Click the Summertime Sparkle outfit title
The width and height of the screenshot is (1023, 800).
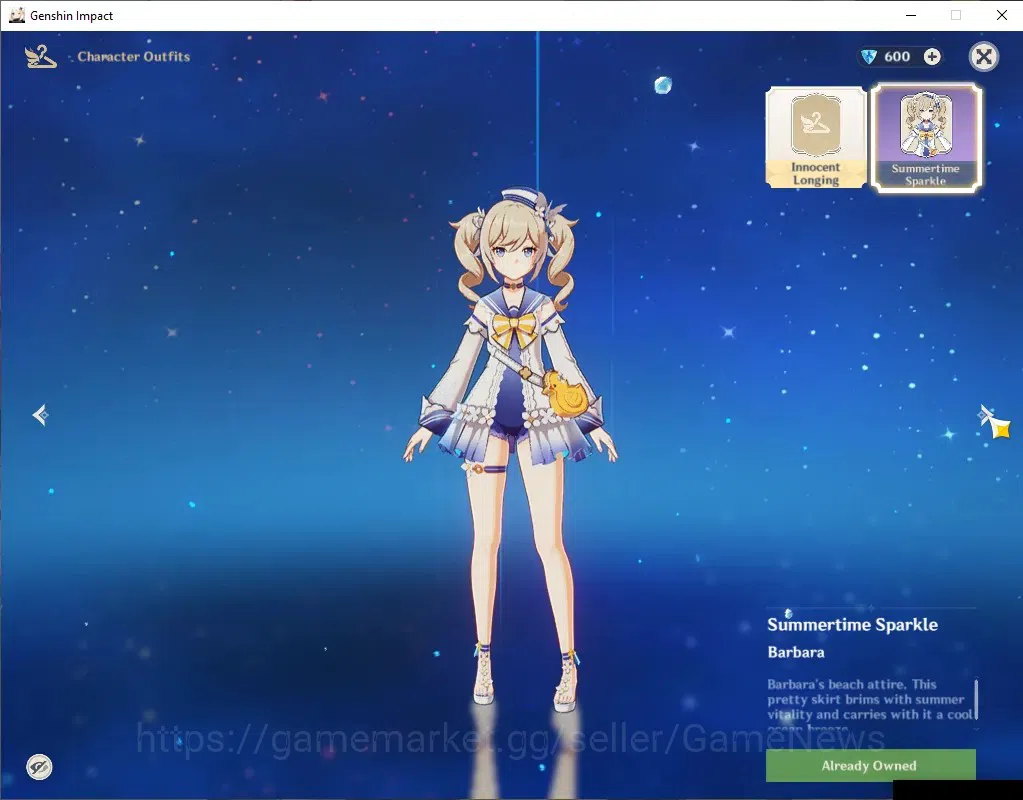(x=852, y=624)
